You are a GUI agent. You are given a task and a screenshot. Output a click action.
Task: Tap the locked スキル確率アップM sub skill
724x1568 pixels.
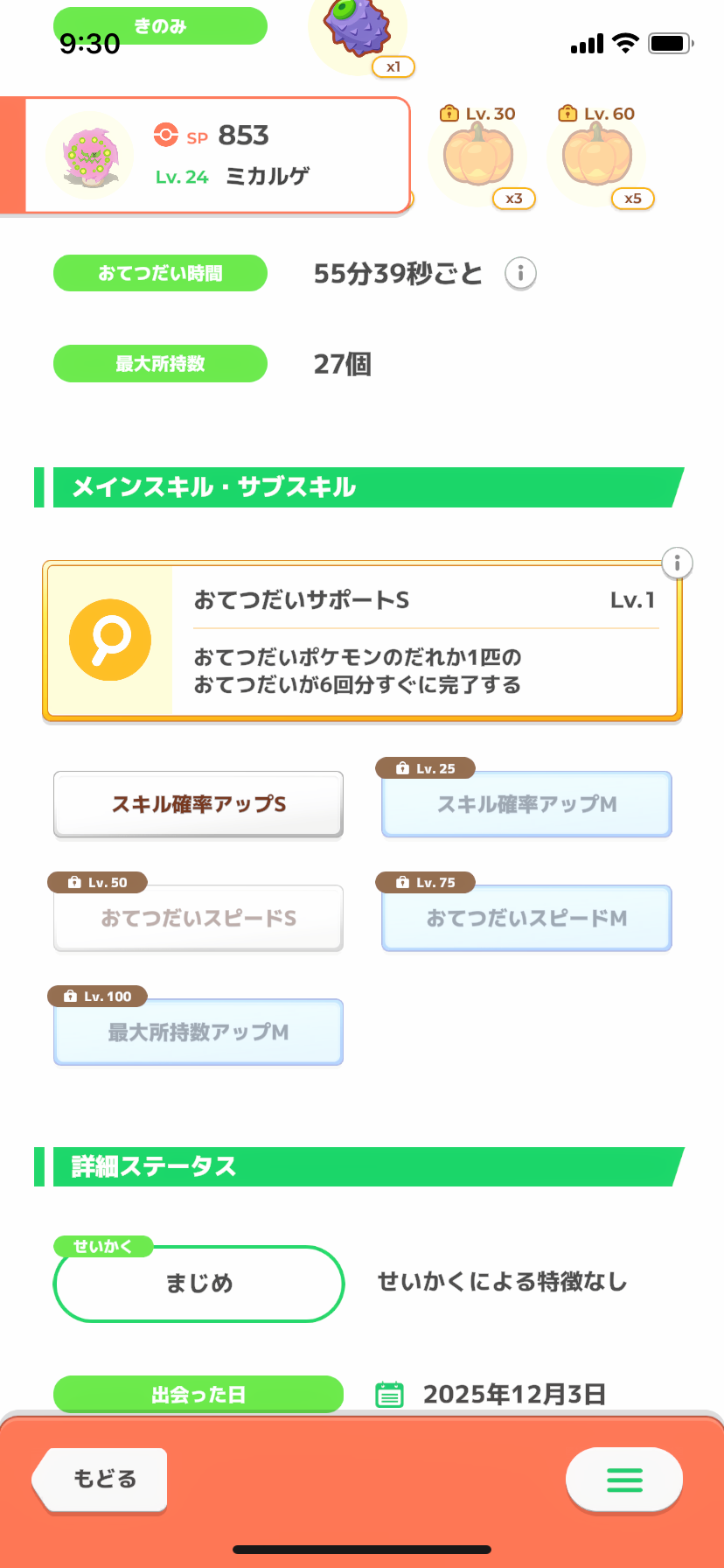(526, 804)
